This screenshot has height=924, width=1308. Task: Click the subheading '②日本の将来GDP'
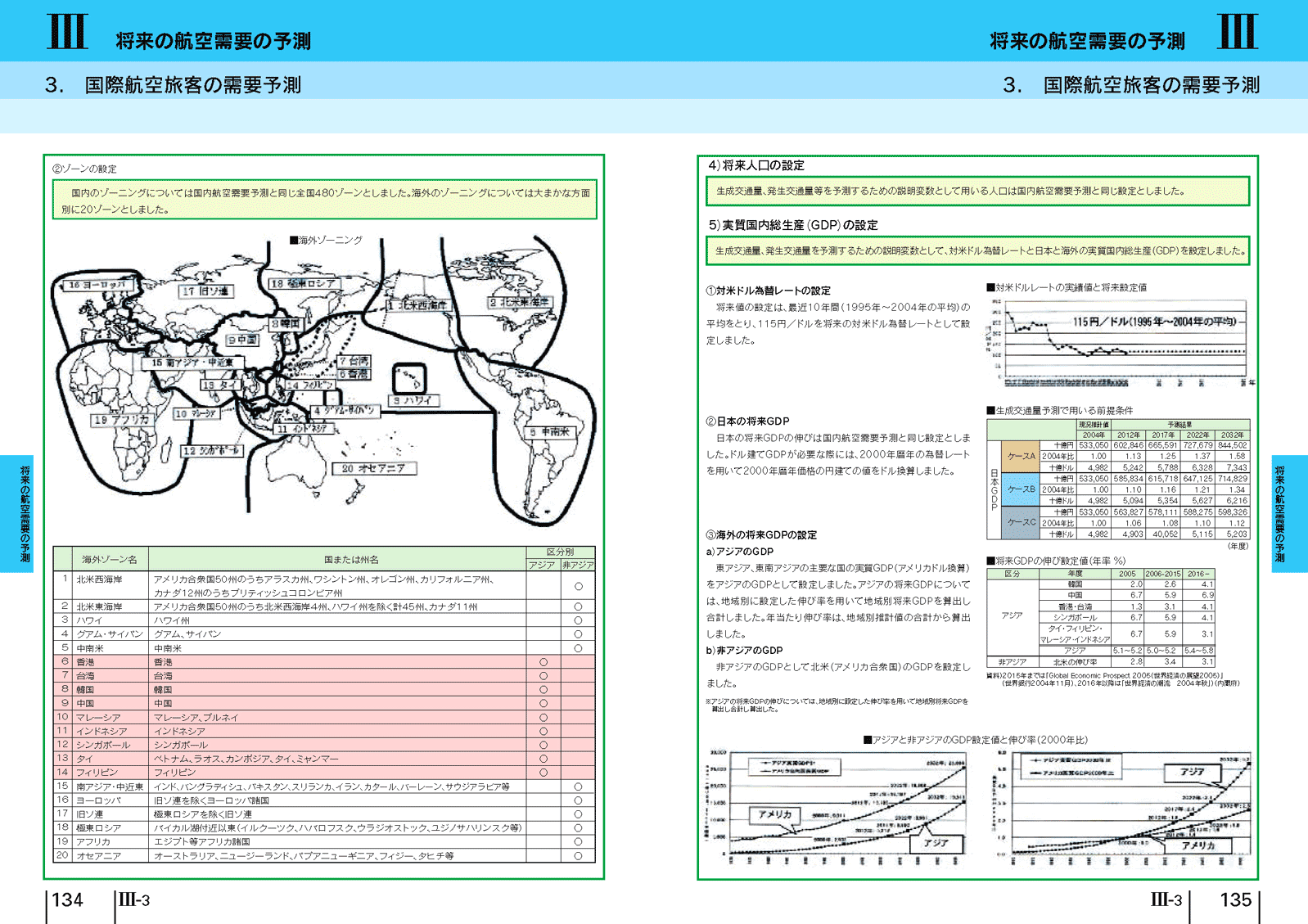(x=747, y=421)
